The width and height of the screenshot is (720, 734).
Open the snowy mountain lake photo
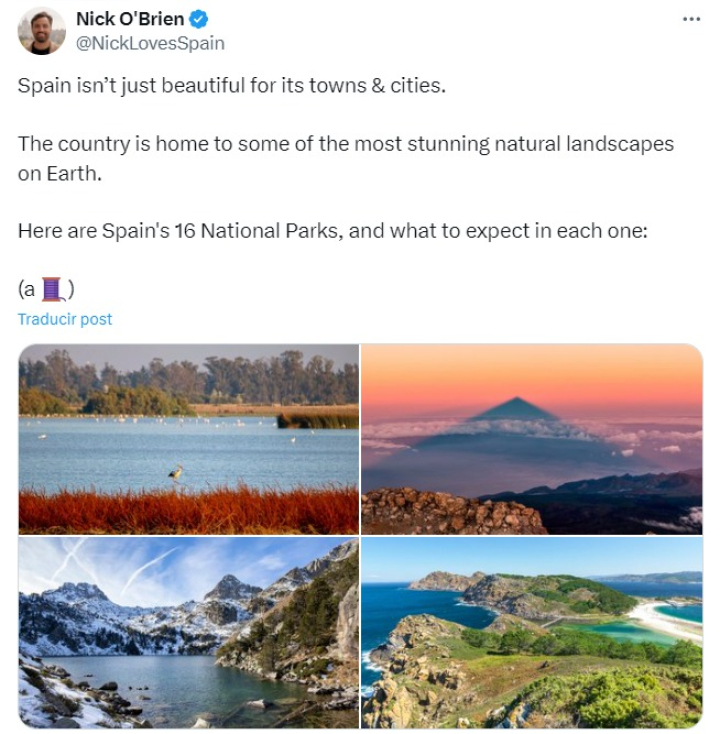tap(188, 632)
